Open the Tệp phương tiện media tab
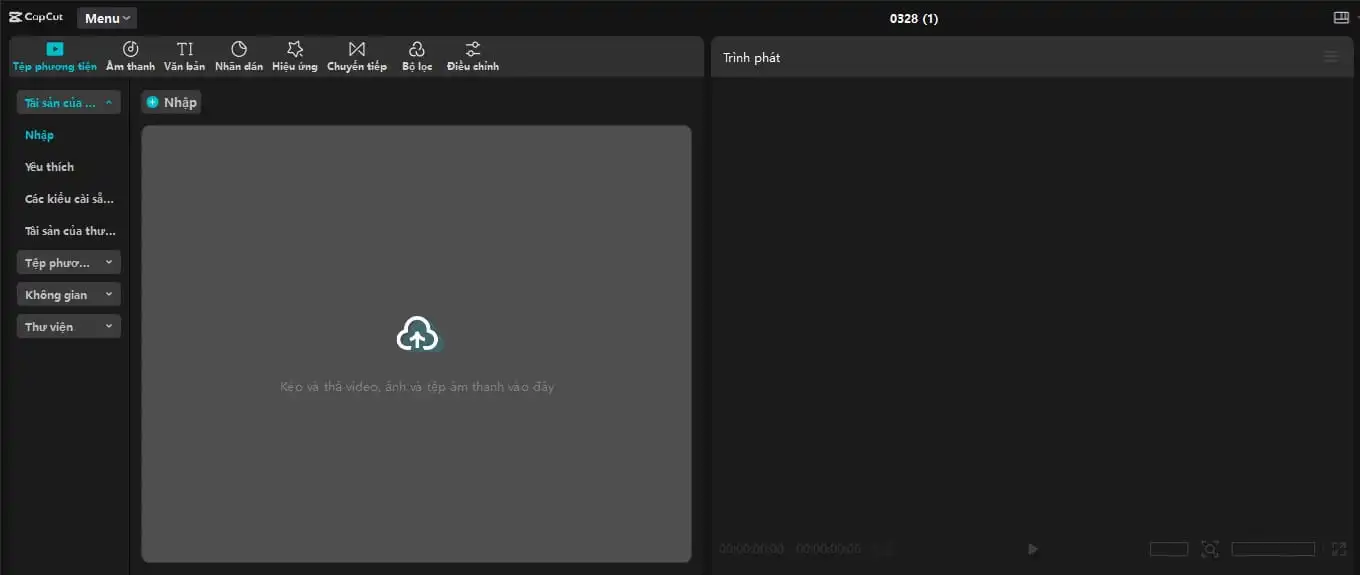 click(x=55, y=56)
